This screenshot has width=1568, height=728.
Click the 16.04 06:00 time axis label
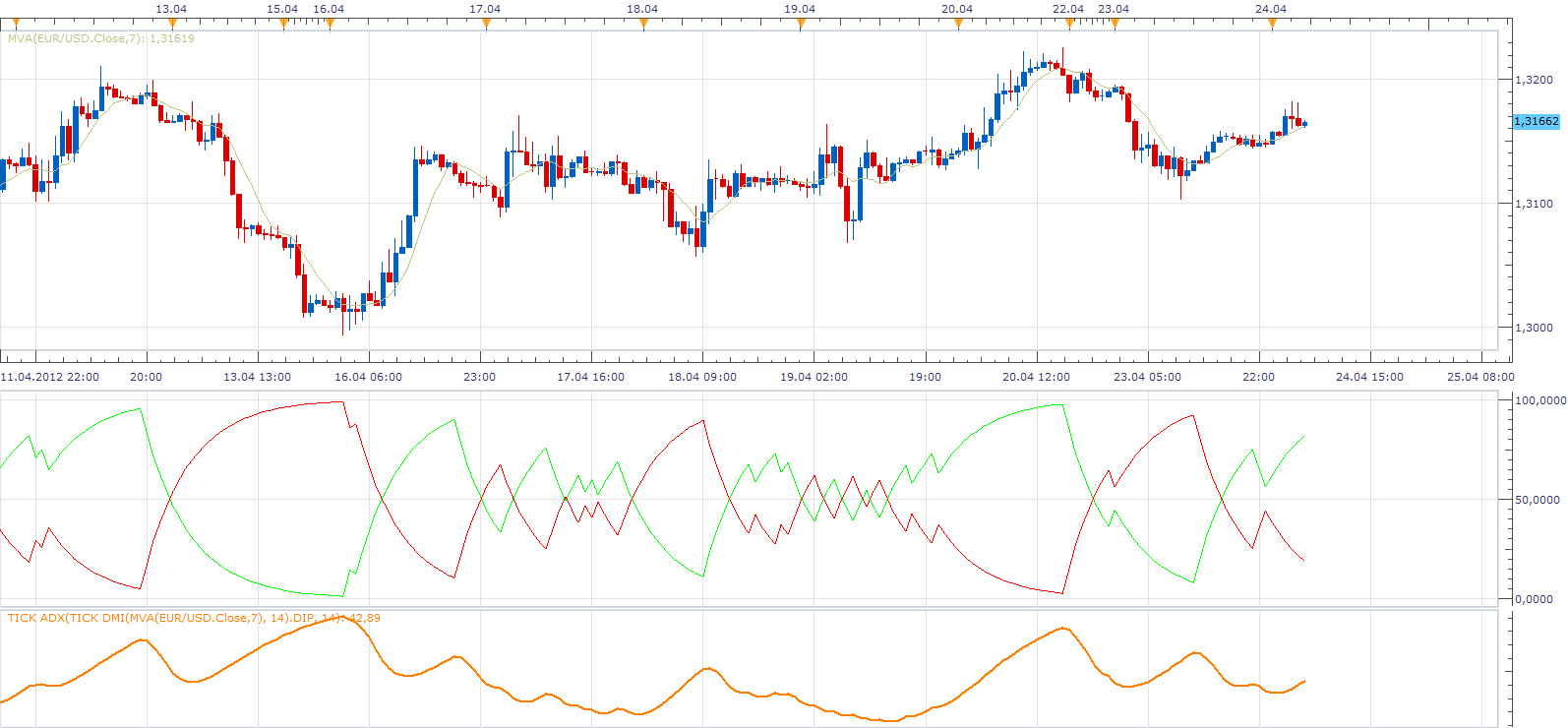(x=368, y=377)
